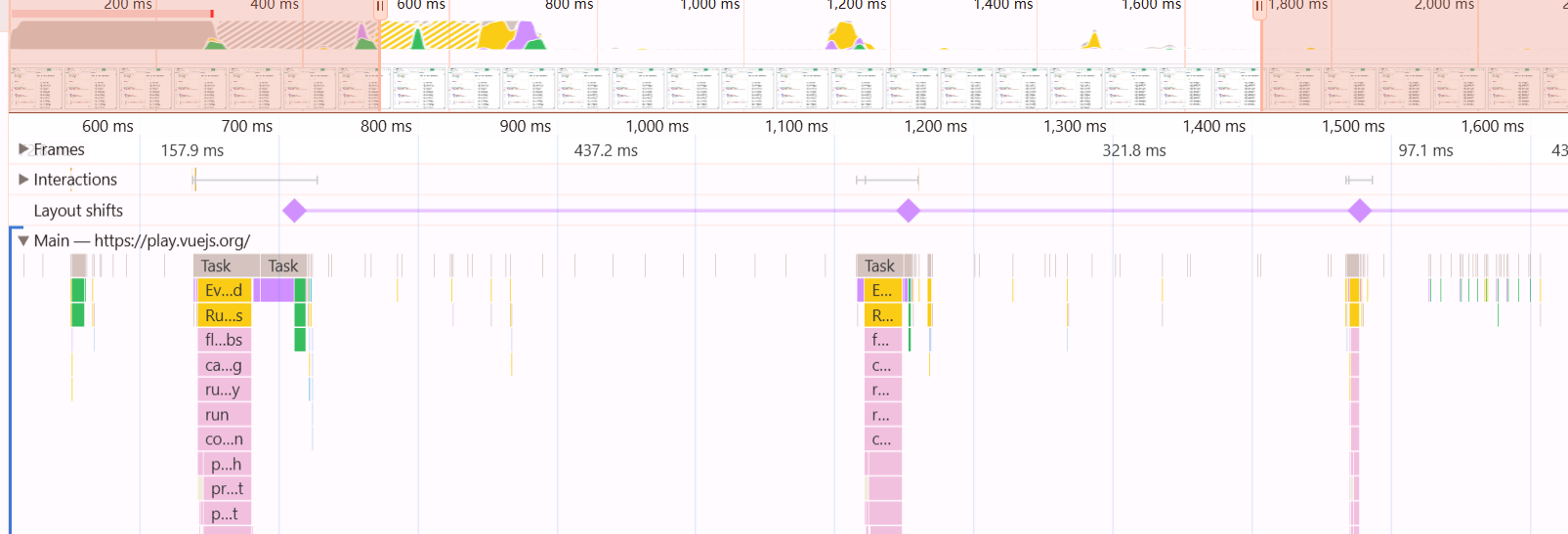Select the 321.8 ms frame

[1133, 150]
